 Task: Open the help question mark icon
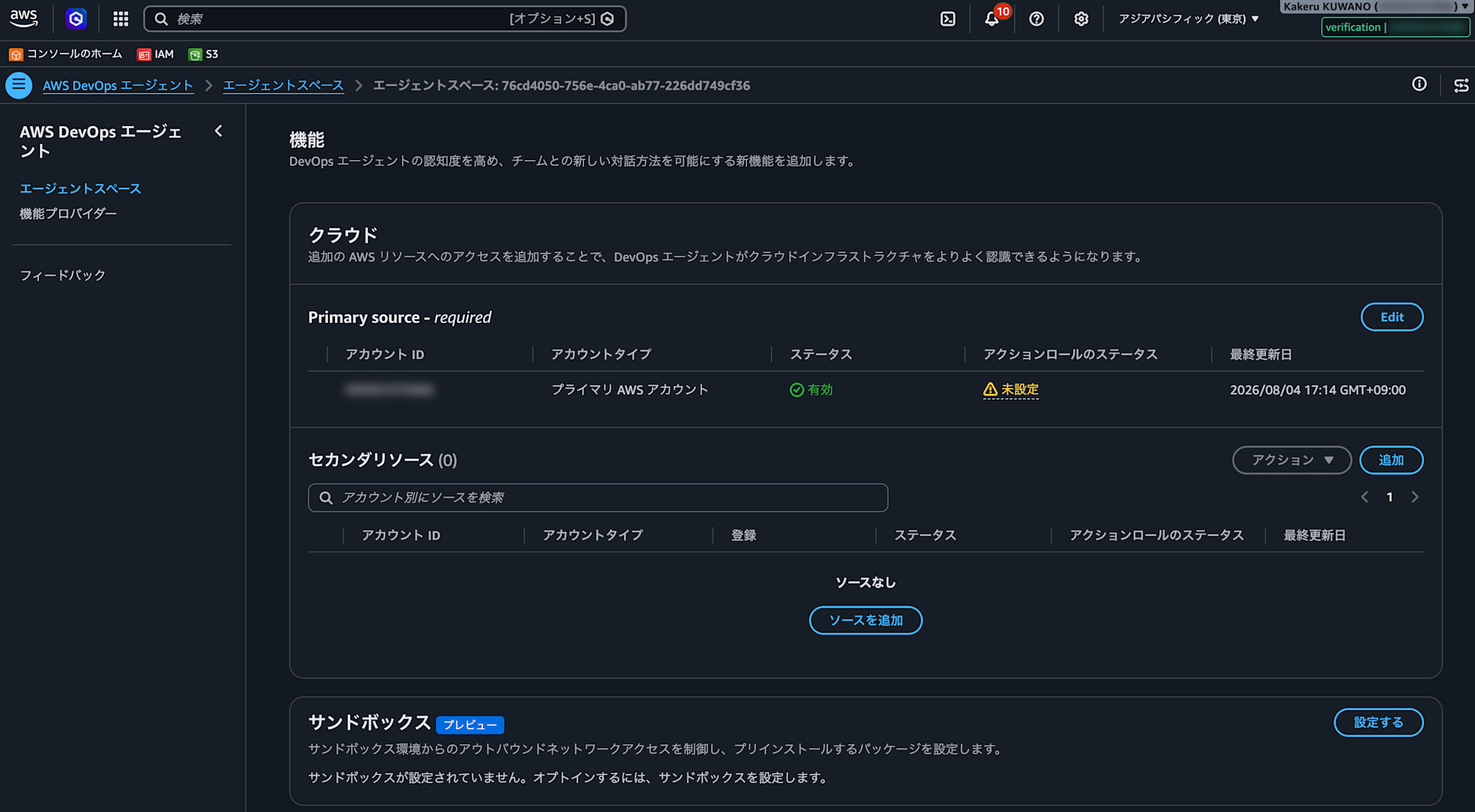(1036, 19)
